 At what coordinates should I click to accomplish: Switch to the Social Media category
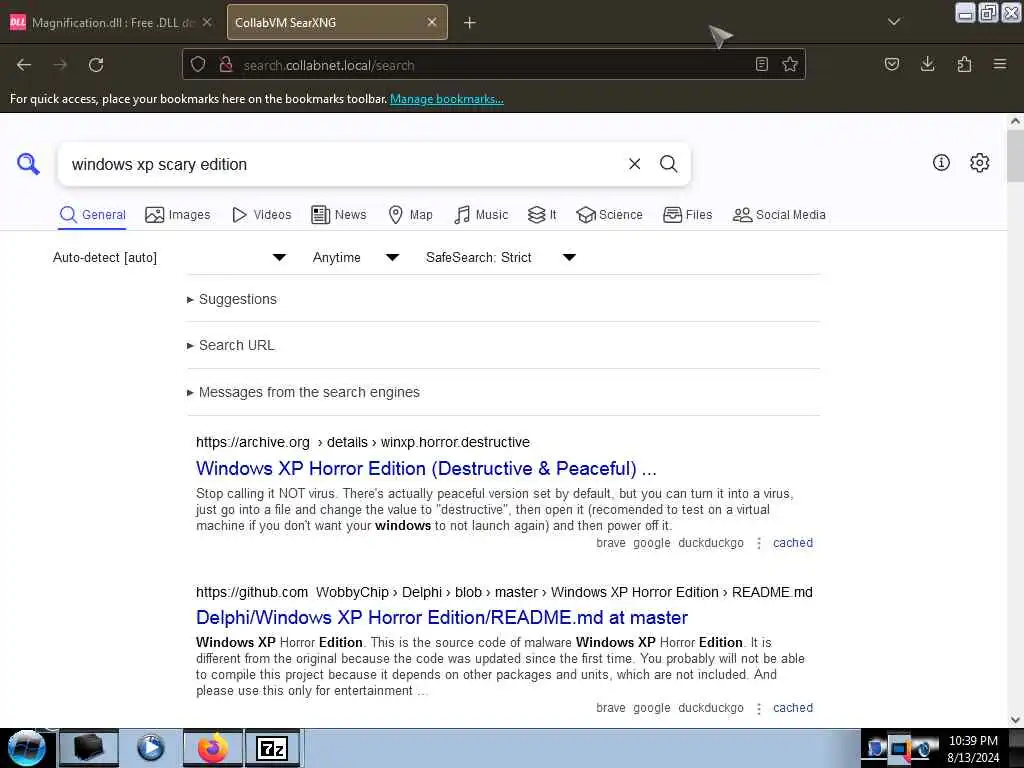[x=779, y=215]
